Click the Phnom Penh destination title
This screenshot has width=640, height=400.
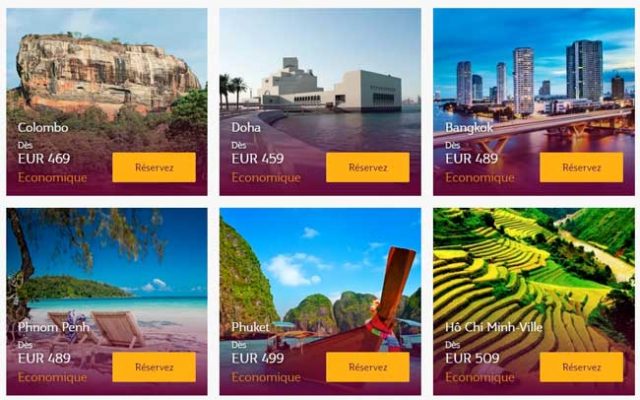click(53, 327)
